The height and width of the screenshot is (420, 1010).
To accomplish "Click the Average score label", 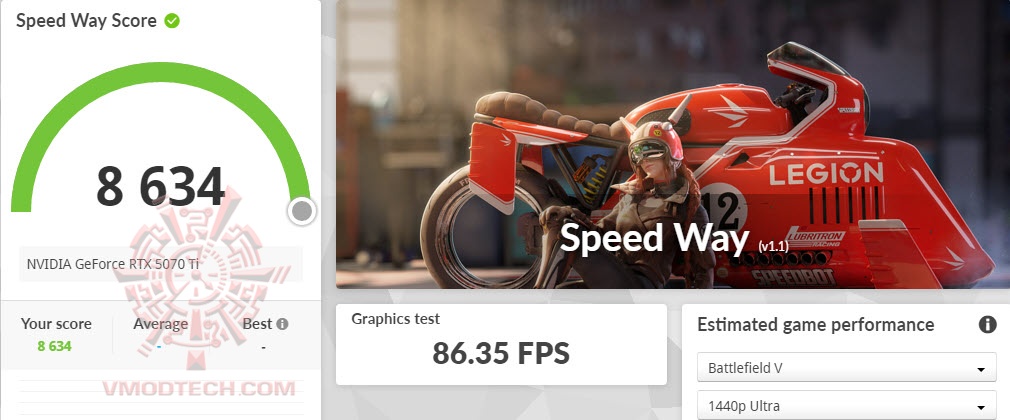I will pyautogui.click(x=160, y=324).
